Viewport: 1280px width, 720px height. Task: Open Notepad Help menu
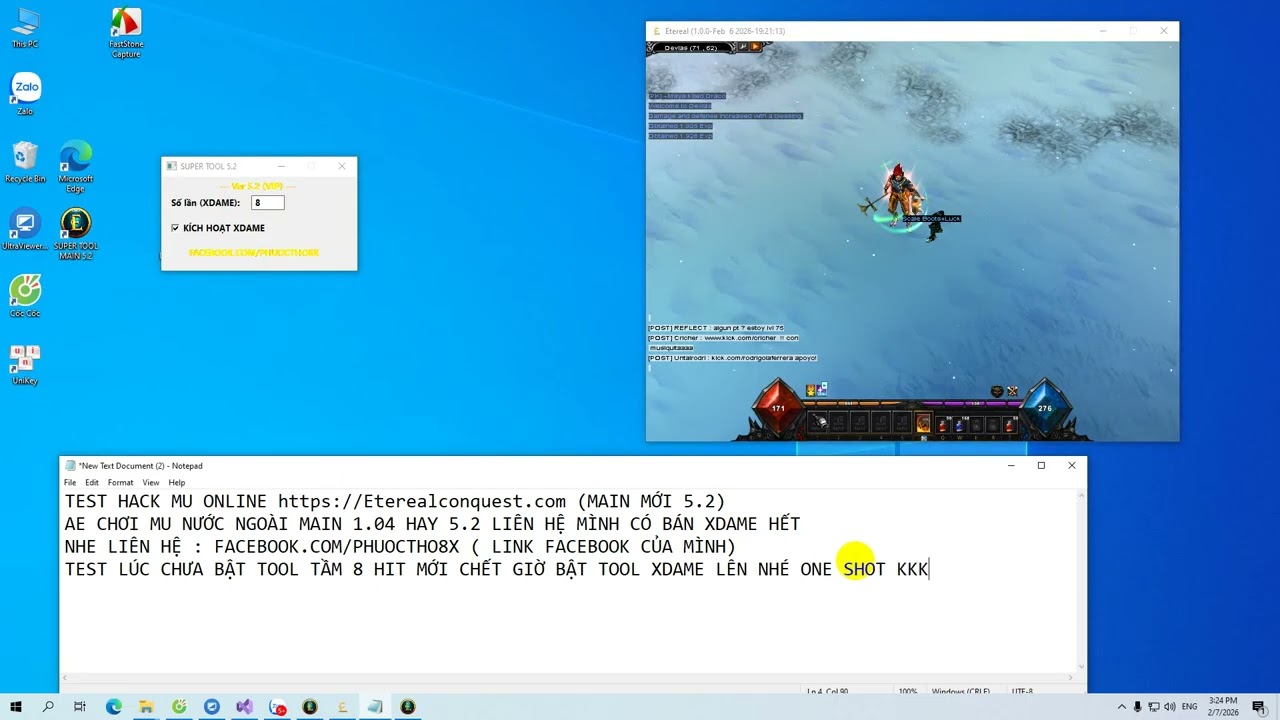tap(176, 482)
